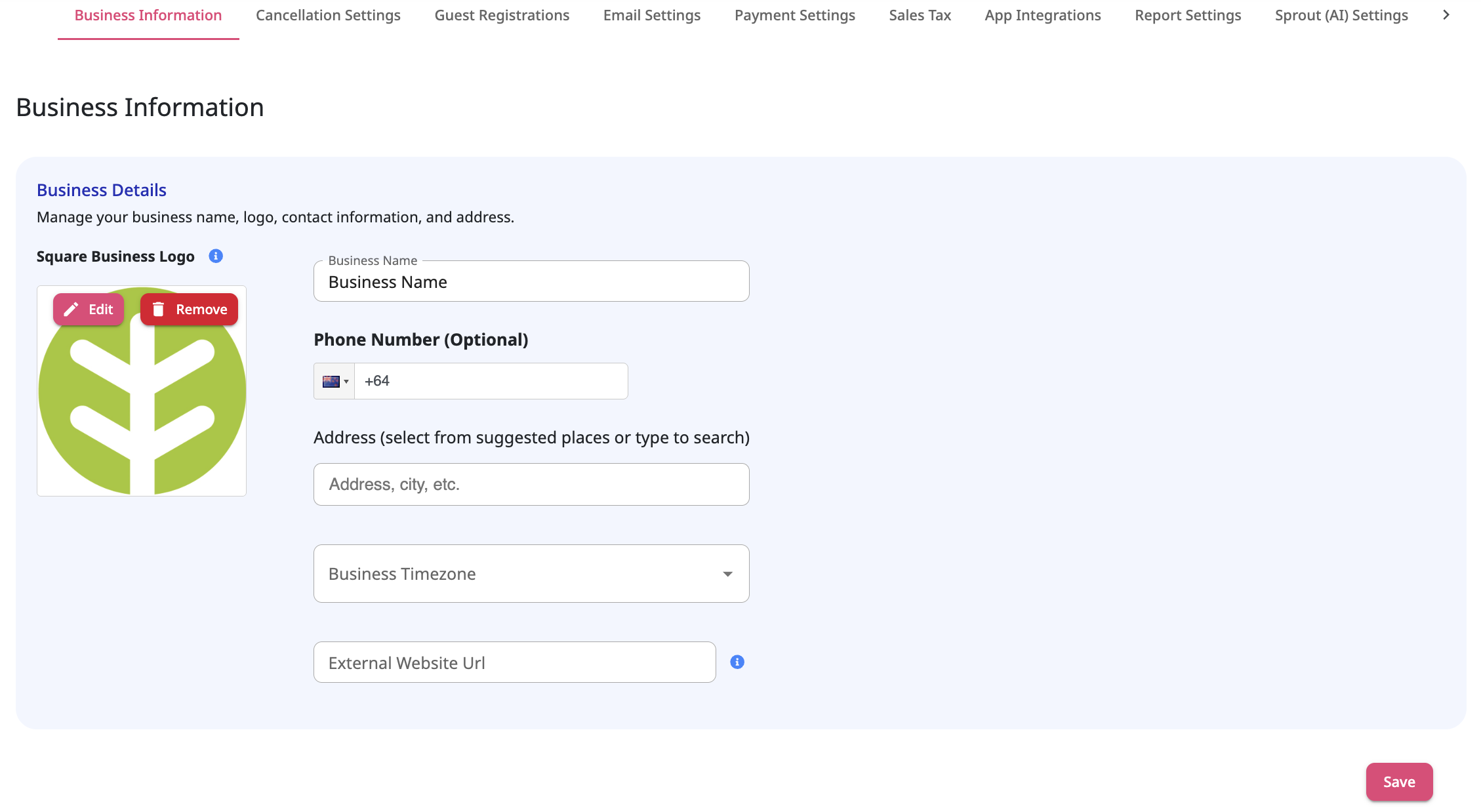Click the Business Name input field
This screenshot has height=812, width=1481.
[531, 282]
